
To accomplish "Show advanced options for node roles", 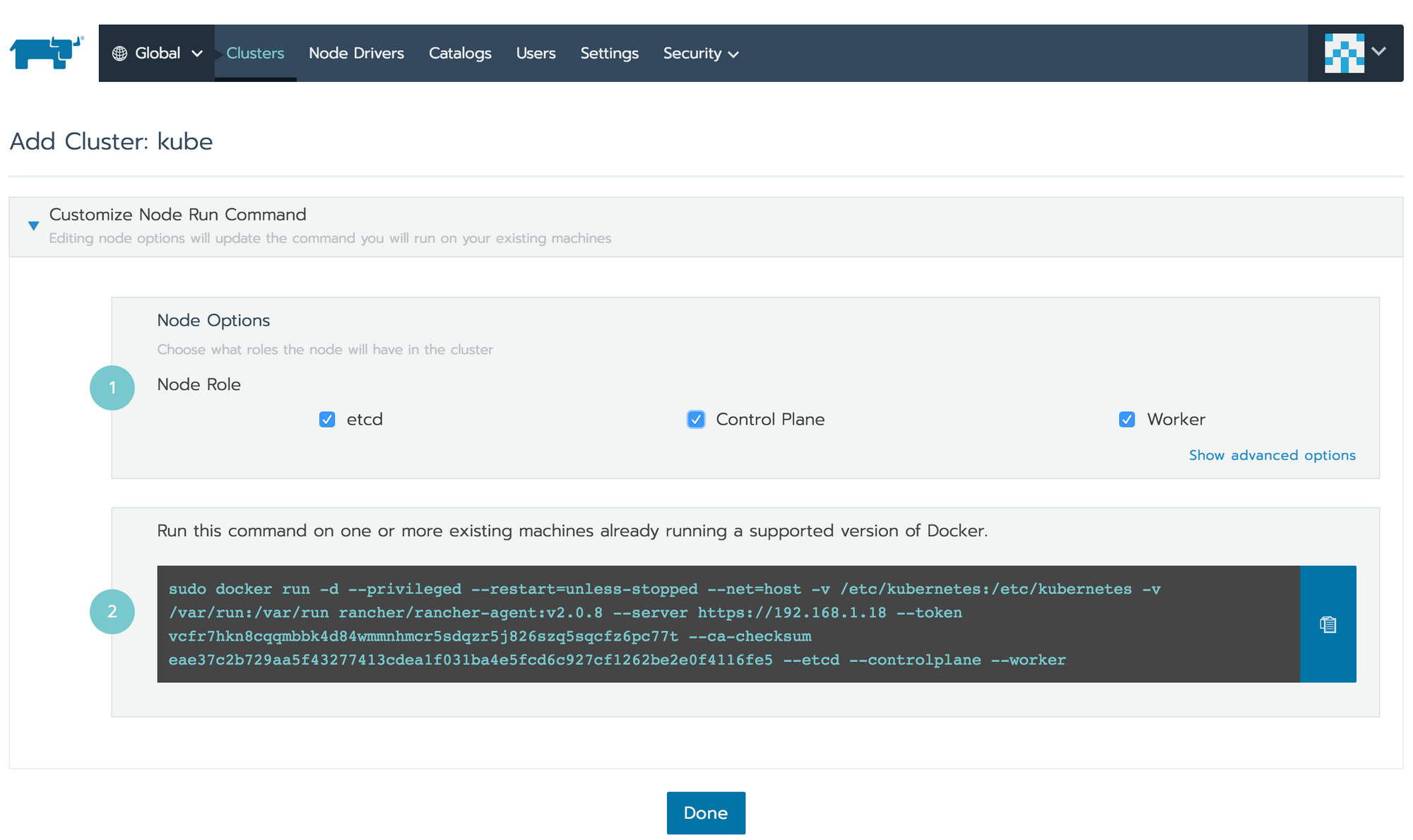I will tap(1272, 455).
